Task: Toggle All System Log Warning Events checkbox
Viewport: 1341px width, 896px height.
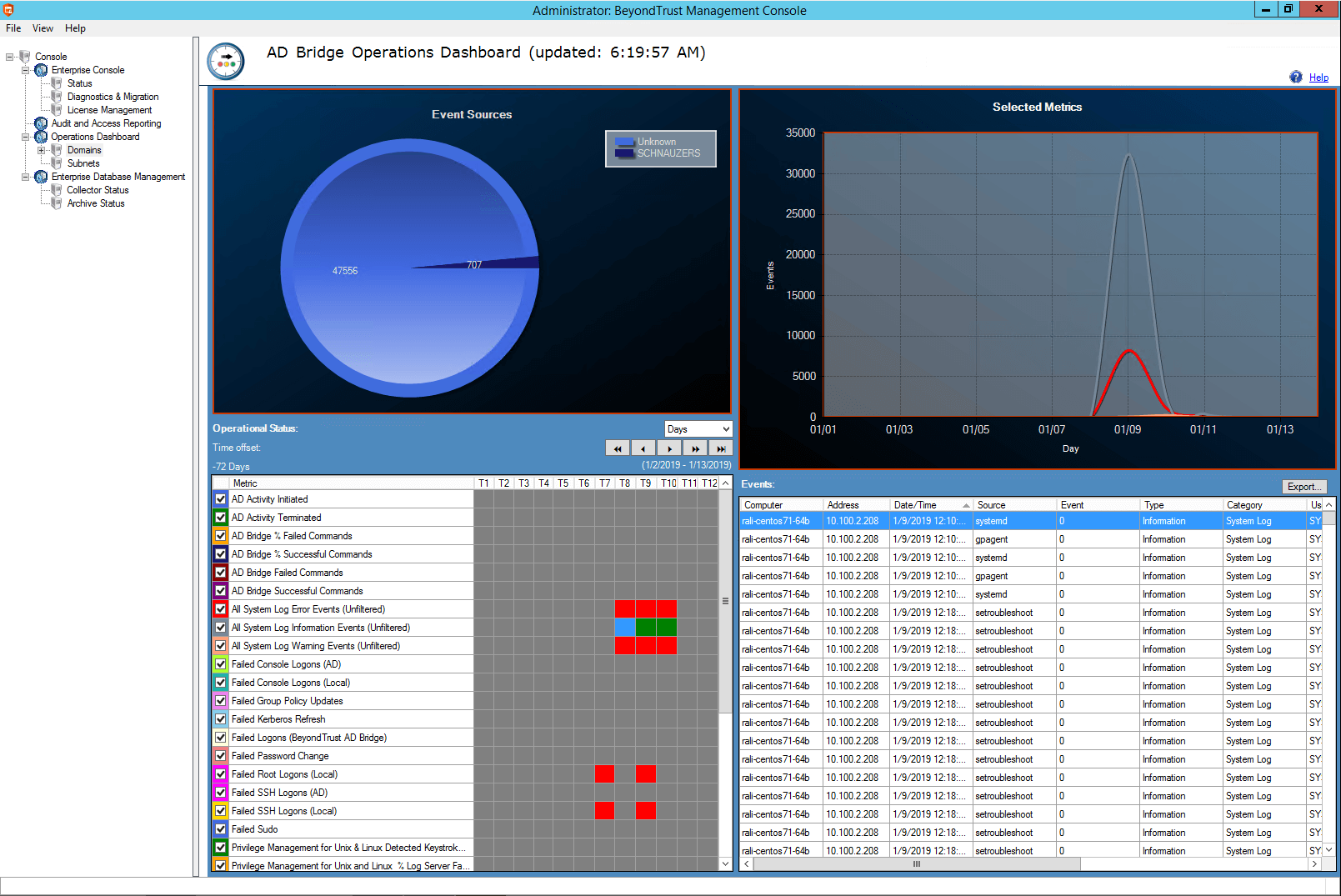Action: click(x=221, y=646)
